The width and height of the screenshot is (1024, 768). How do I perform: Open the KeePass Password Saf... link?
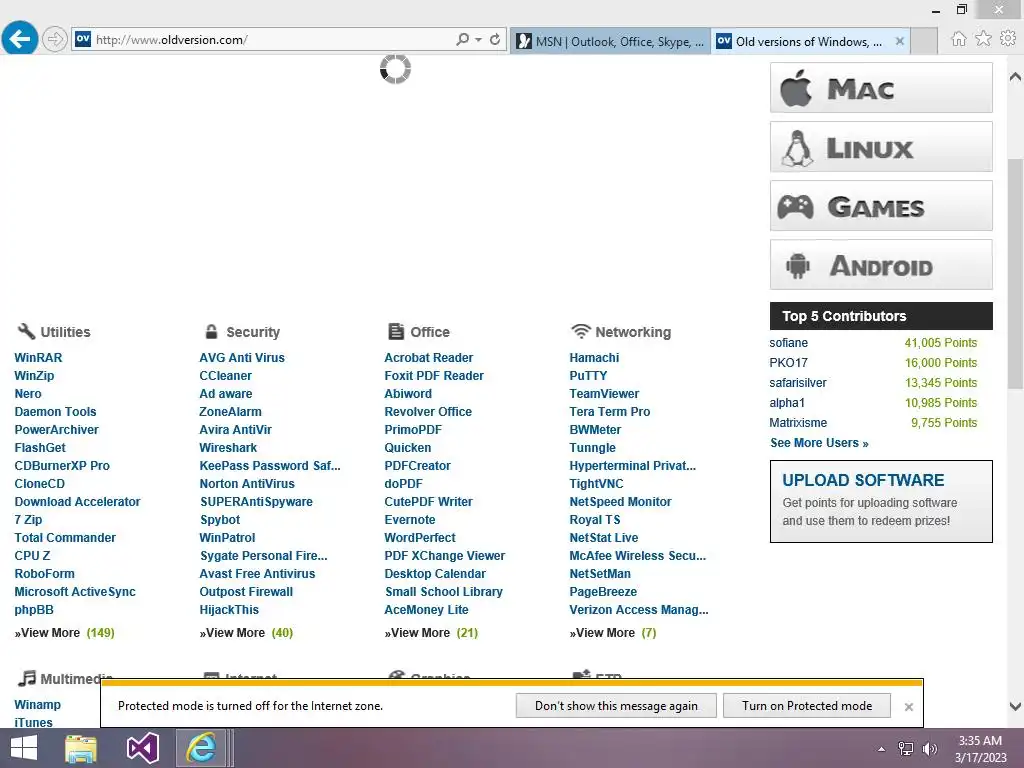pos(270,466)
